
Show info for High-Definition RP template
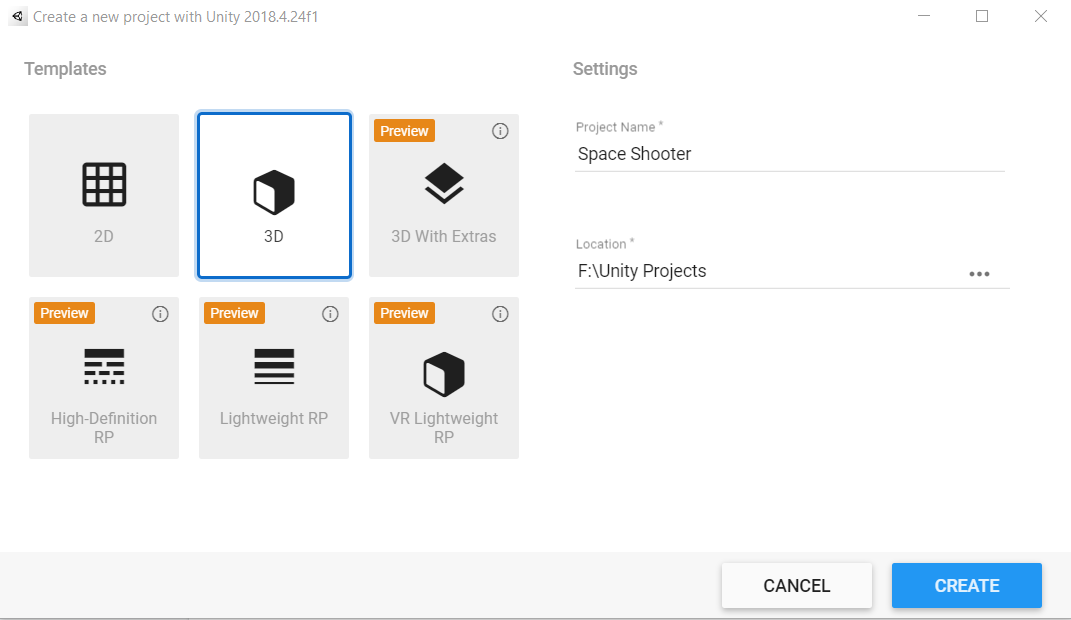pos(160,314)
